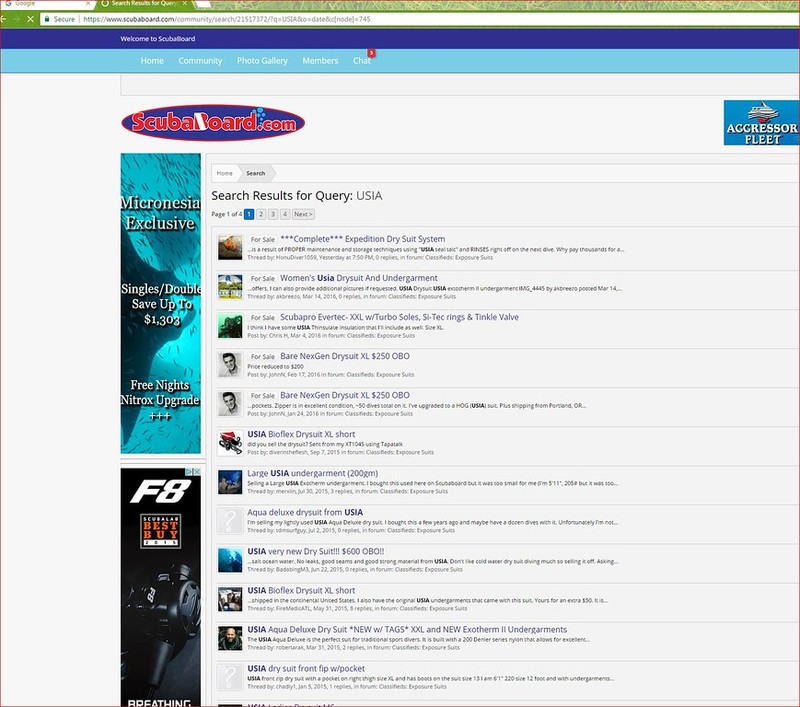Click the Home breadcrumb

pos(224,173)
